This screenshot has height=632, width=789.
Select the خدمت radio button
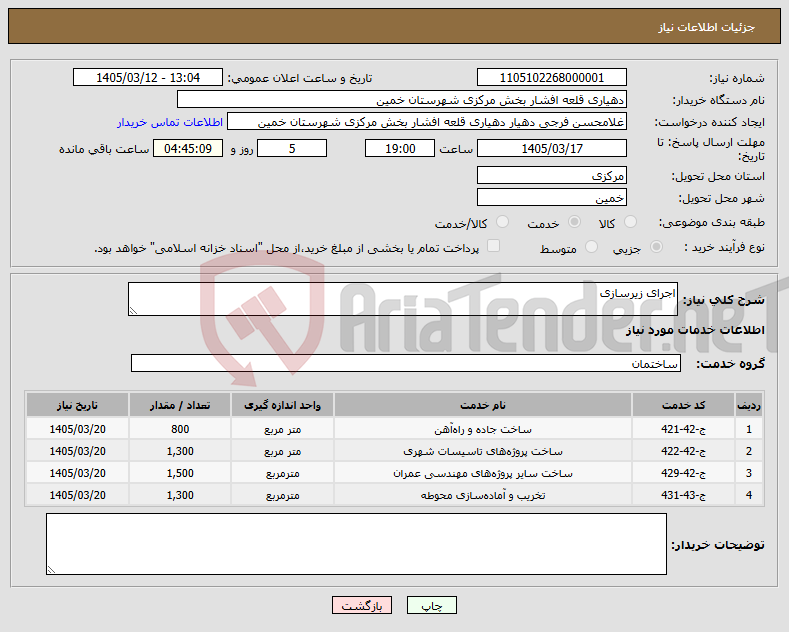(x=574, y=222)
